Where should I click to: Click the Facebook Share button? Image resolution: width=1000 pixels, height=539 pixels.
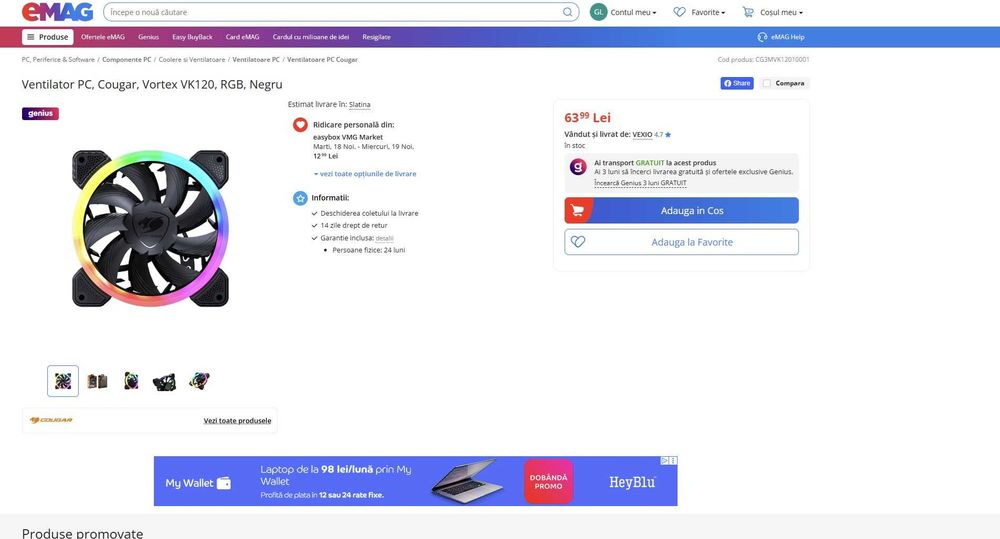(737, 83)
